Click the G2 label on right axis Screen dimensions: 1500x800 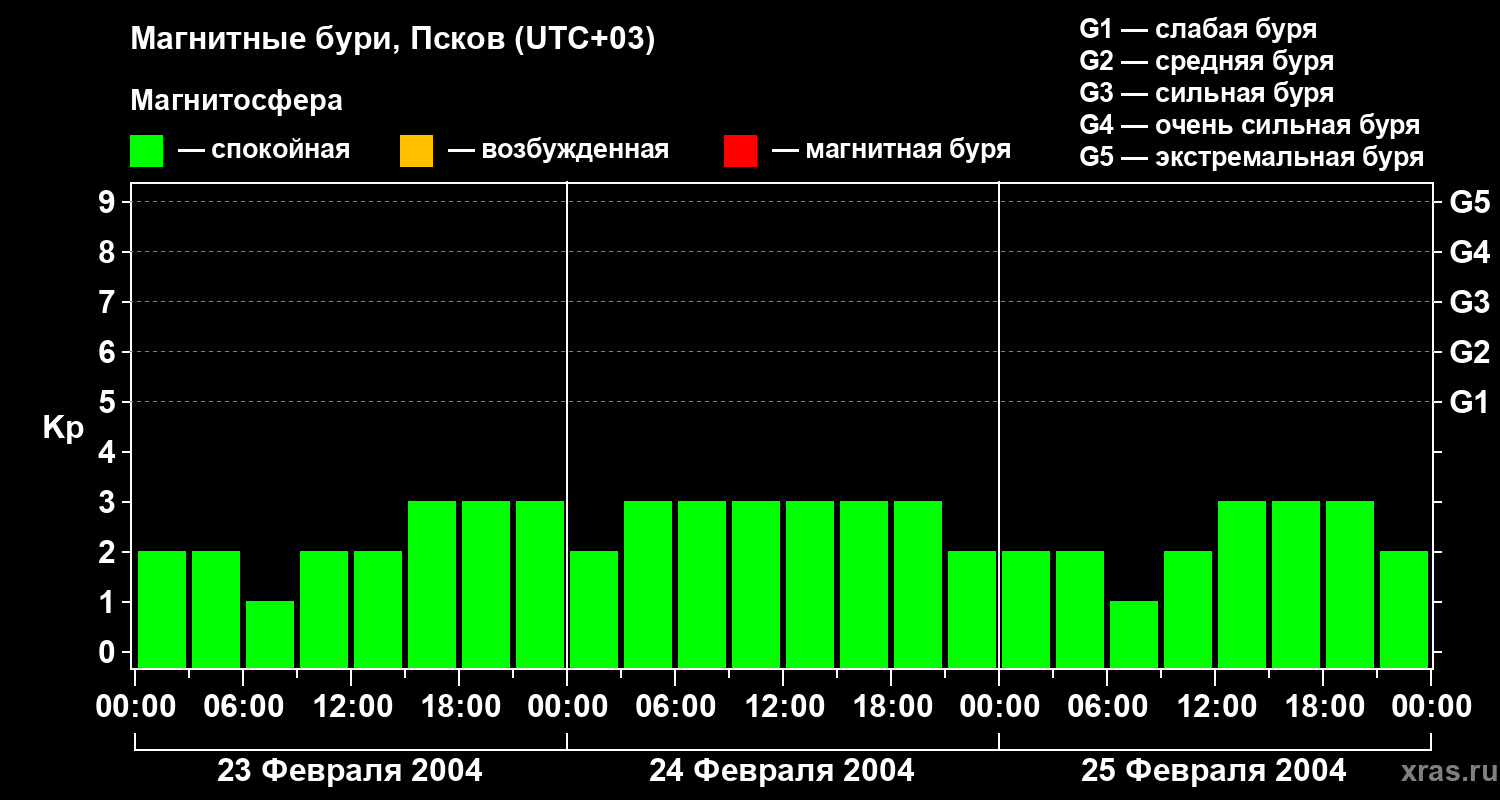point(1469,352)
